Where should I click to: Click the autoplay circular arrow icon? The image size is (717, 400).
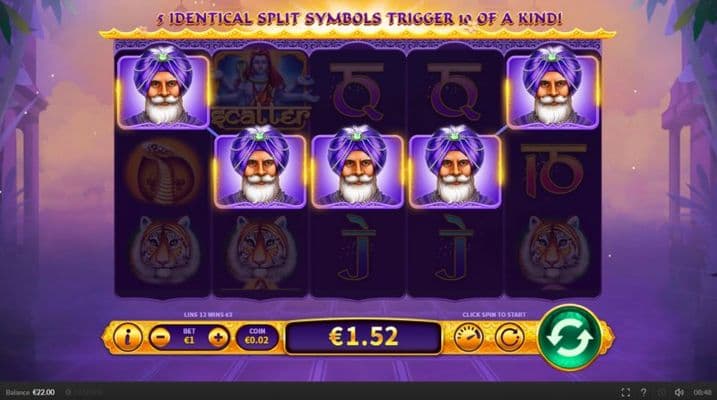[510, 337]
